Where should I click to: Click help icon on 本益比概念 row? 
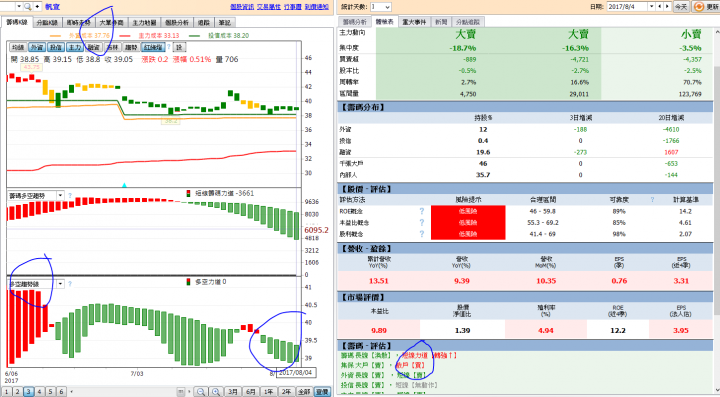[422, 223]
